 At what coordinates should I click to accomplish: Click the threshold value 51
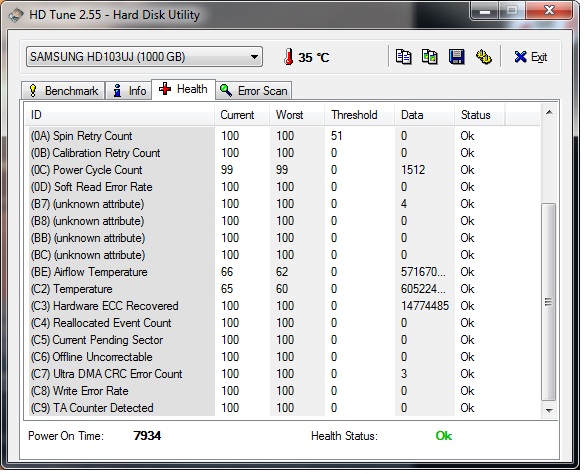pyautogui.click(x=337, y=135)
